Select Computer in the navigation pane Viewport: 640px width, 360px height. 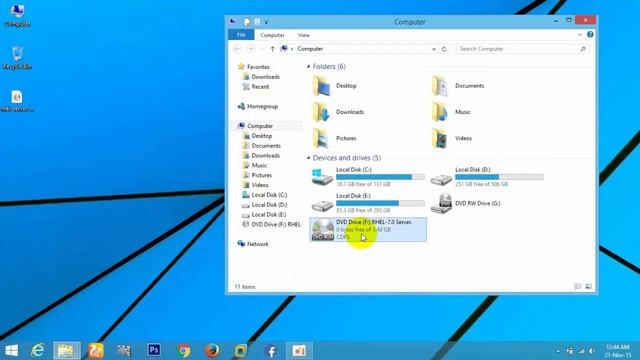click(260, 126)
